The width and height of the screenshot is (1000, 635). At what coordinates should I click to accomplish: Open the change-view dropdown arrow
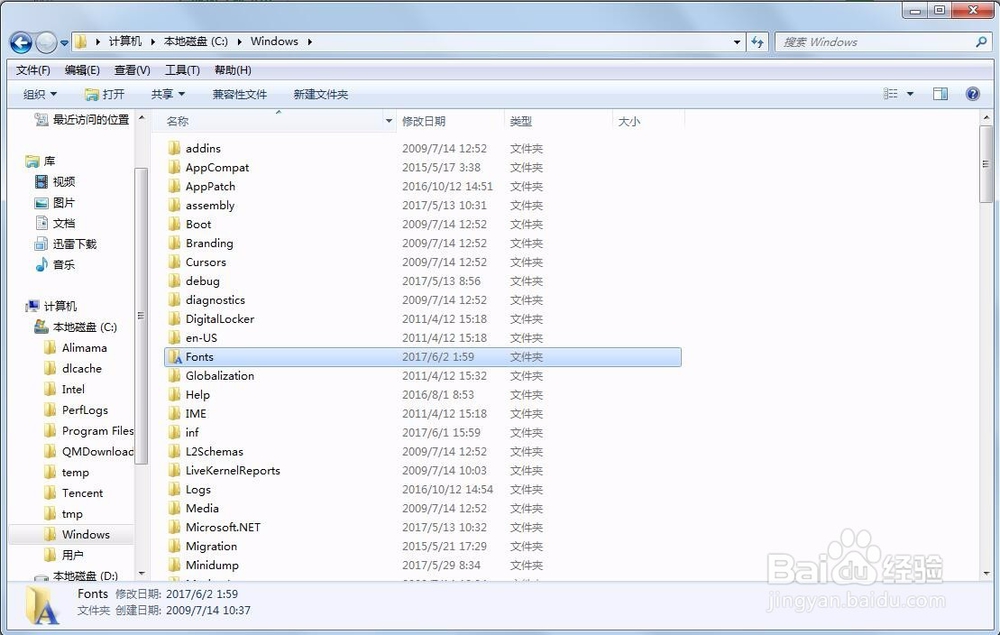(908, 93)
